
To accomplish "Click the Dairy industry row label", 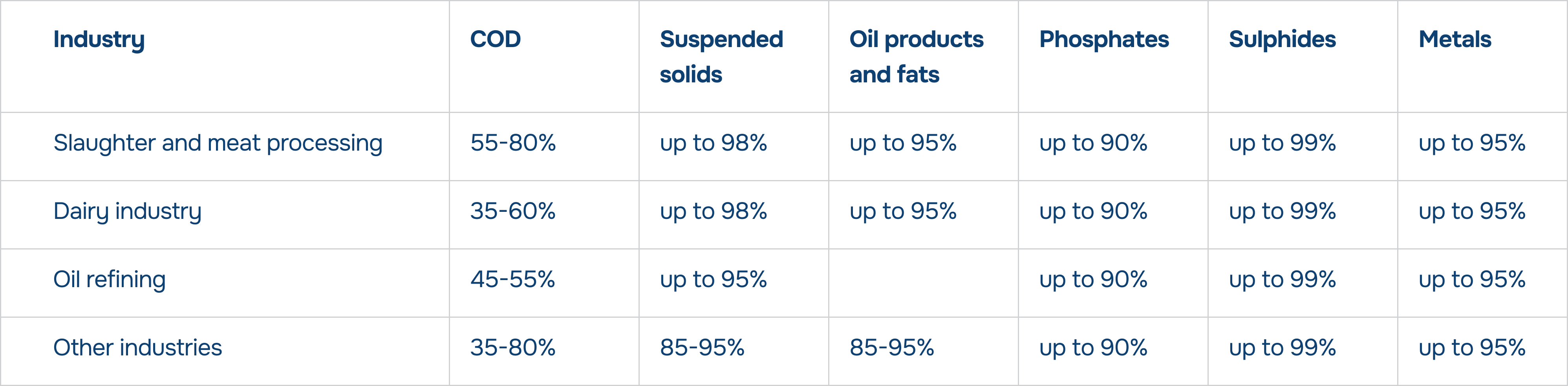I will click(127, 211).
